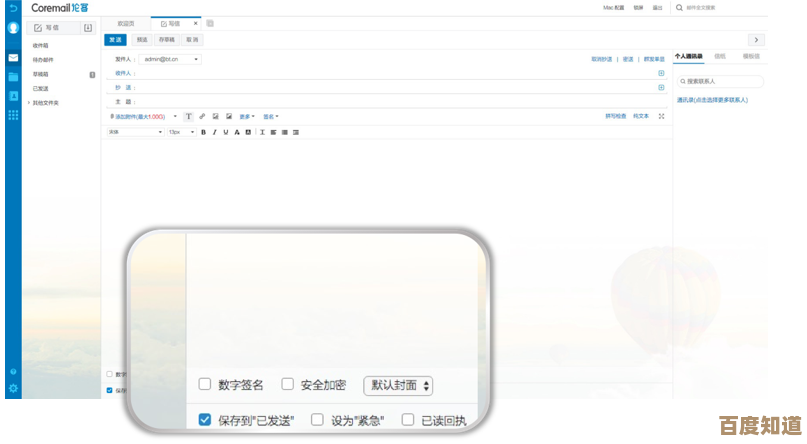
Task: Toggle the T text formatting icon
Action: [188, 116]
